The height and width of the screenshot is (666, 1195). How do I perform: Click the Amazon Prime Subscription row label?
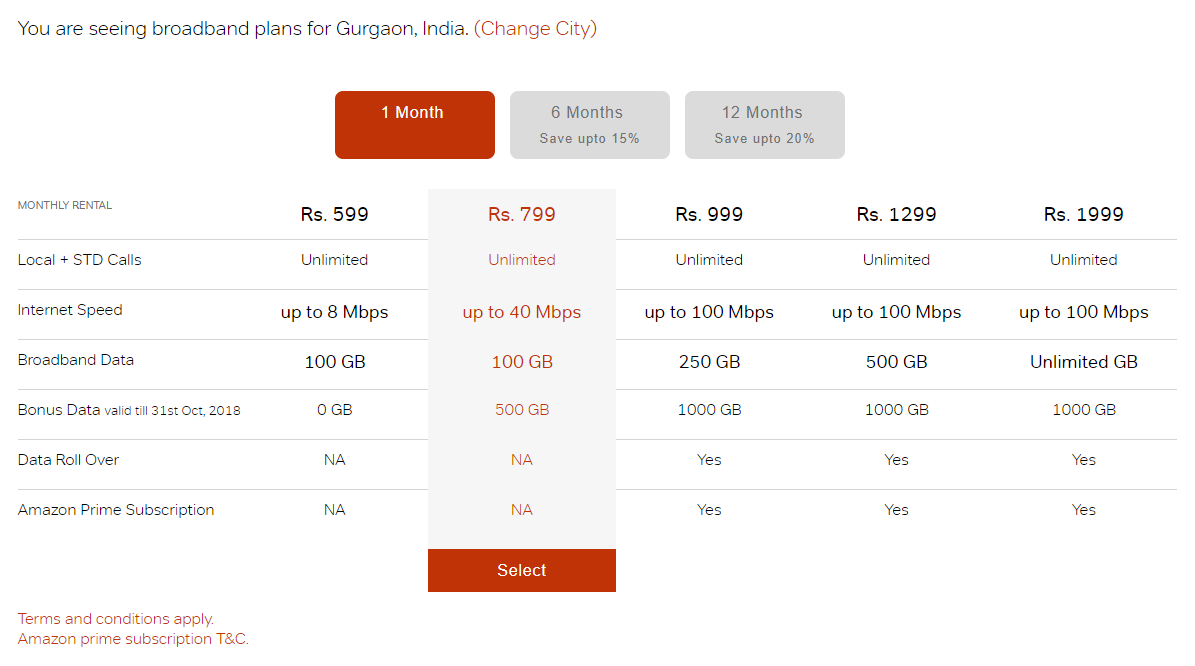tap(116, 510)
